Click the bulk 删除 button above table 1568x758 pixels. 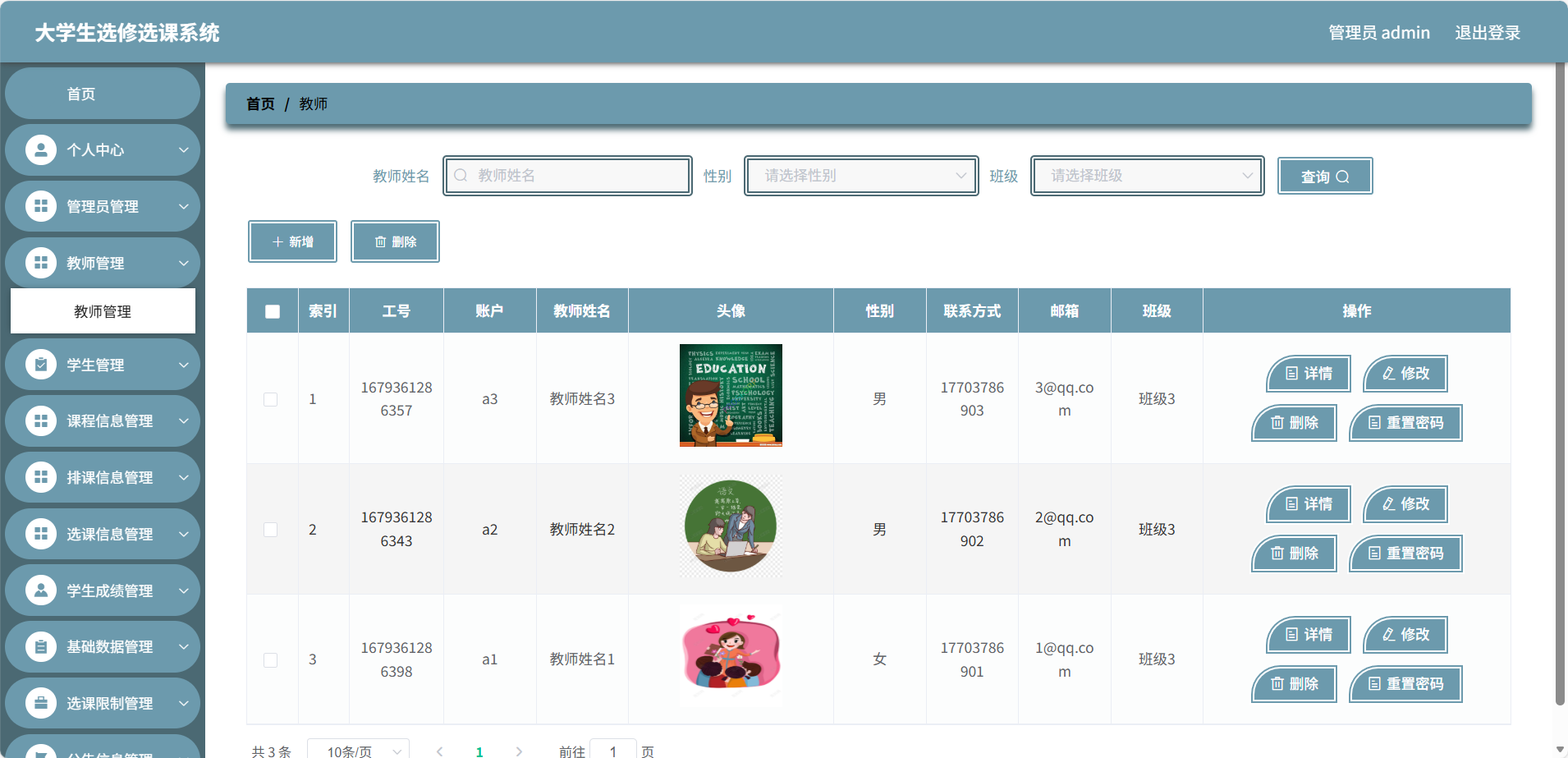click(395, 241)
